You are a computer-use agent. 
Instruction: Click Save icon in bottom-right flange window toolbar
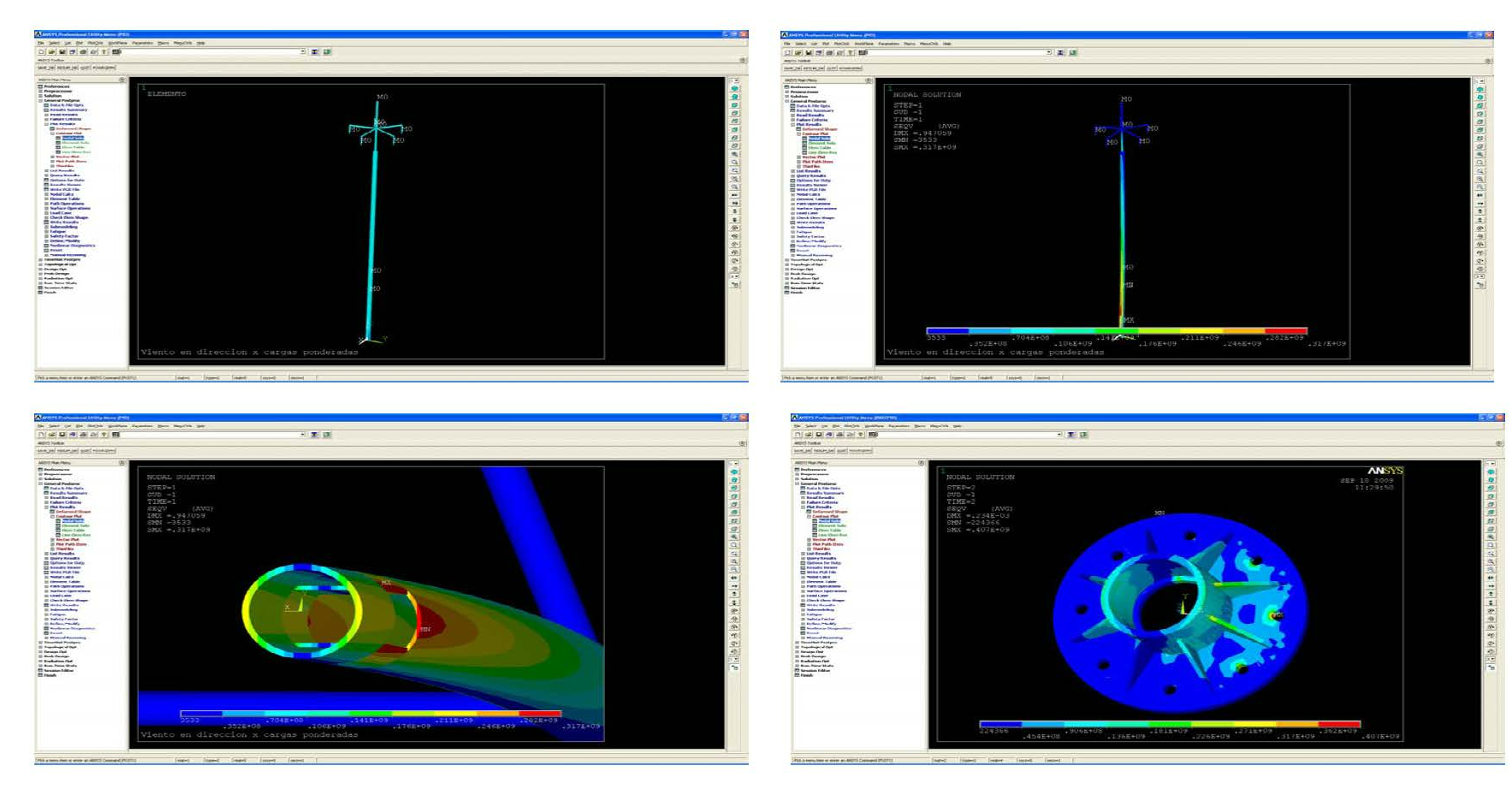pyautogui.click(x=817, y=435)
